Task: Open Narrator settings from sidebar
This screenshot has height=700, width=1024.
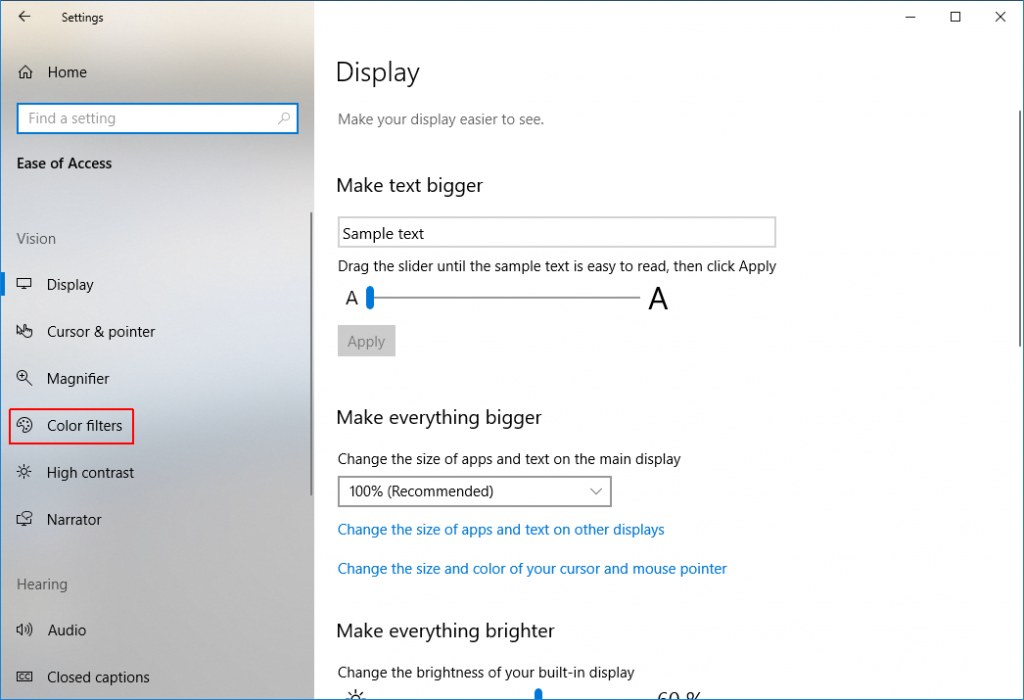Action: point(74,519)
